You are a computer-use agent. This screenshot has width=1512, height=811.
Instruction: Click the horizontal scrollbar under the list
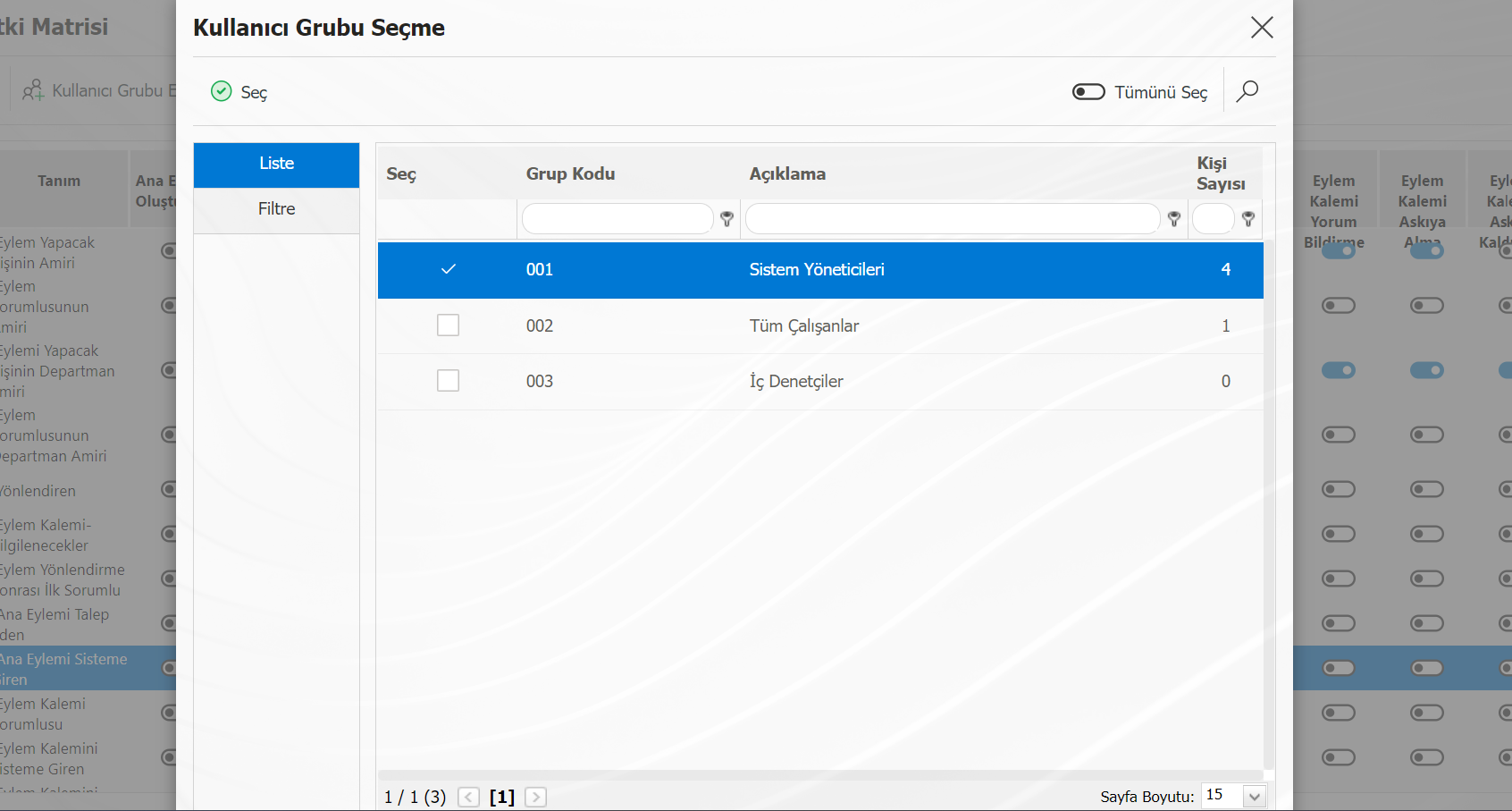820,775
